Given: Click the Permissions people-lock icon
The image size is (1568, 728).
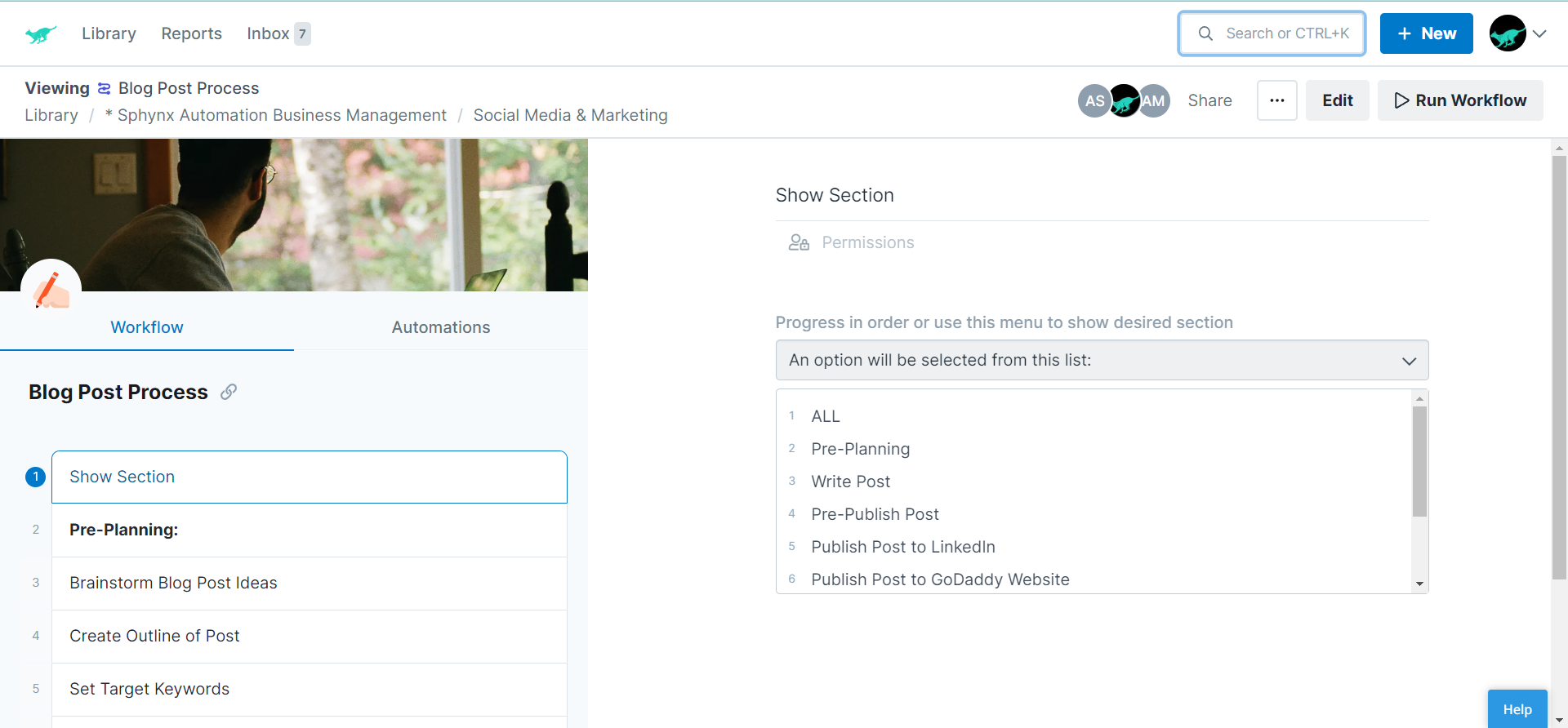Looking at the screenshot, I should click(x=798, y=242).
